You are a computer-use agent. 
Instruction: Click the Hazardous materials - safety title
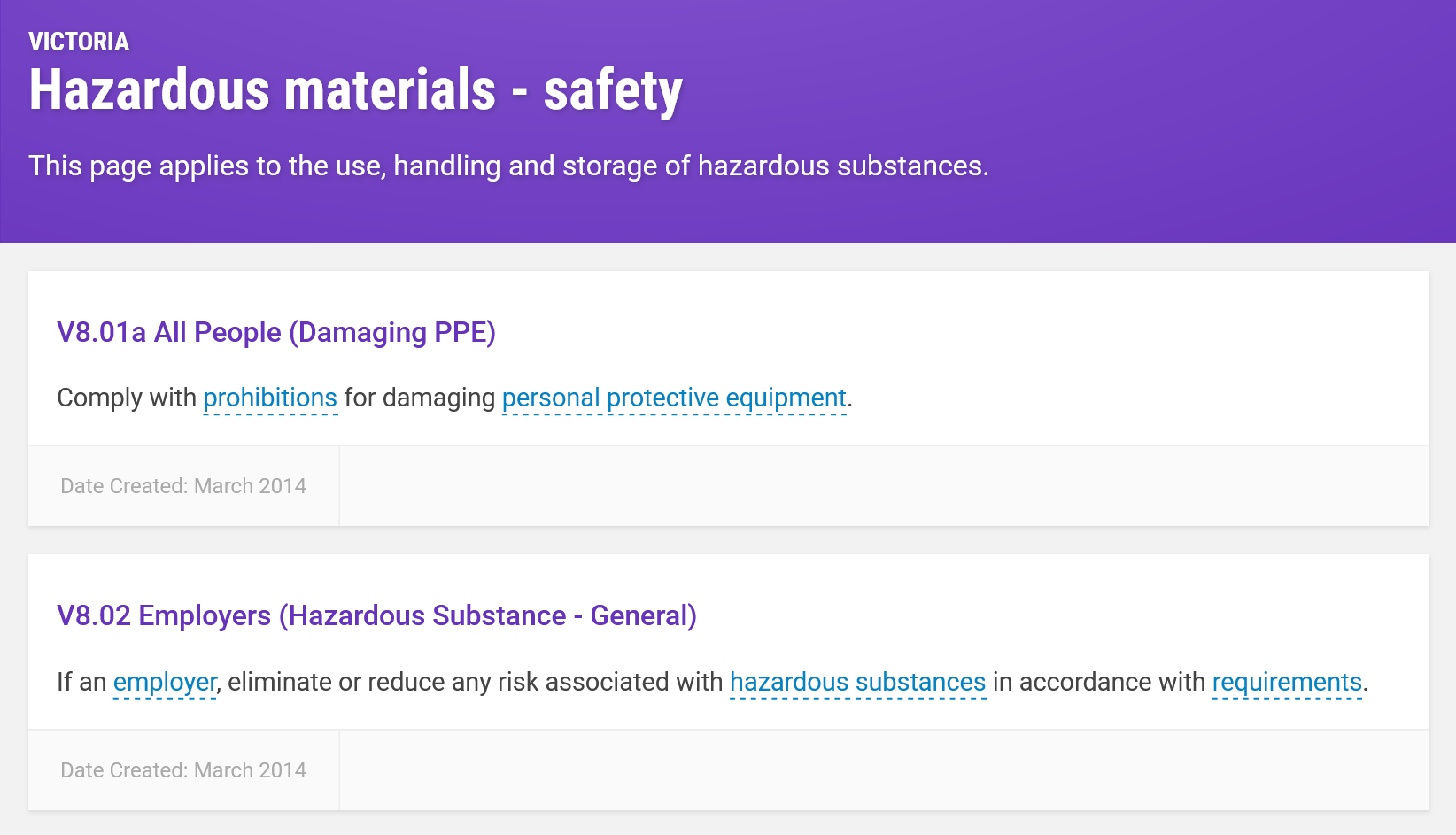point(356,89)
